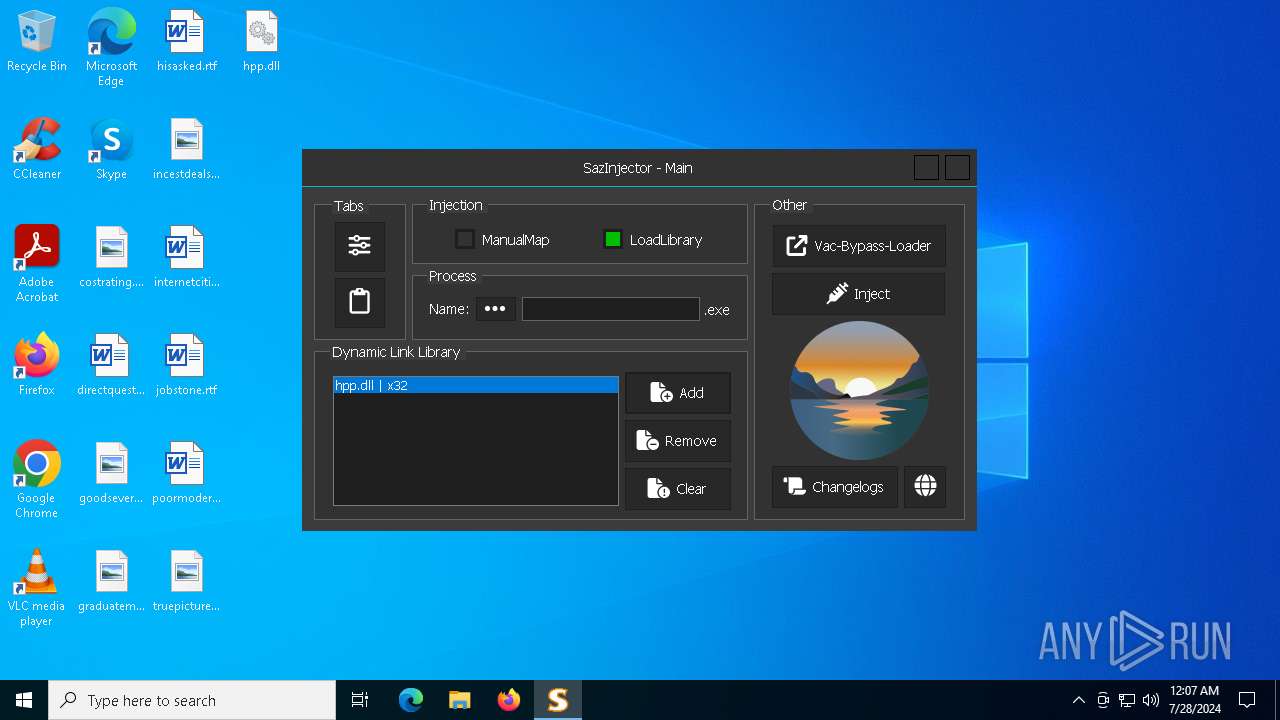This screenshot has width=1280, height=720.
Task: Open network status tray icon
Action: tap(1127, 700)
